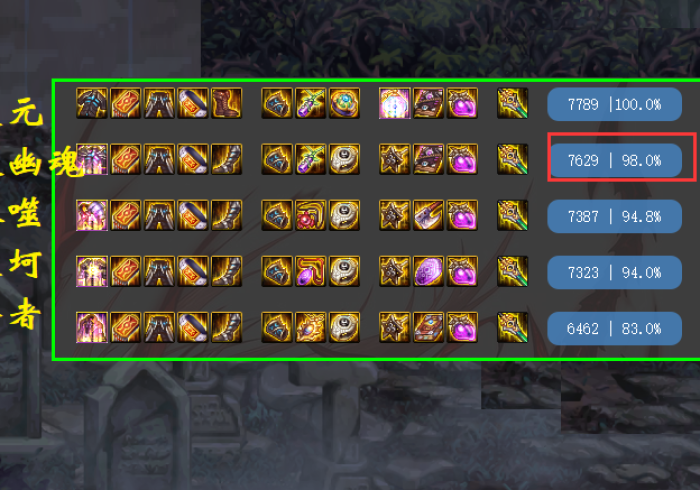Click the pink-haired character icon in 7387 row
The height and width of the screenshot is (490, 700).
(x=92, y=215)
